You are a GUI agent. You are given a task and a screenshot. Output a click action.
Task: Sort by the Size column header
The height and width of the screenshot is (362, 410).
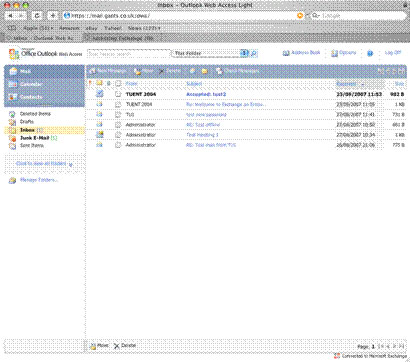(x=399, y=84)
